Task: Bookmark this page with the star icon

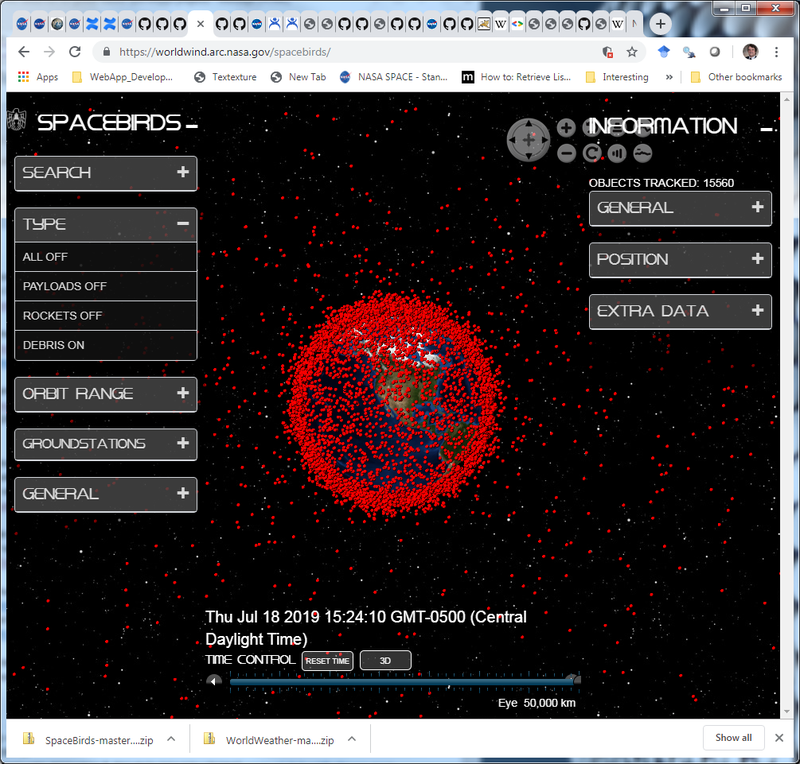Action: (632, 51)
